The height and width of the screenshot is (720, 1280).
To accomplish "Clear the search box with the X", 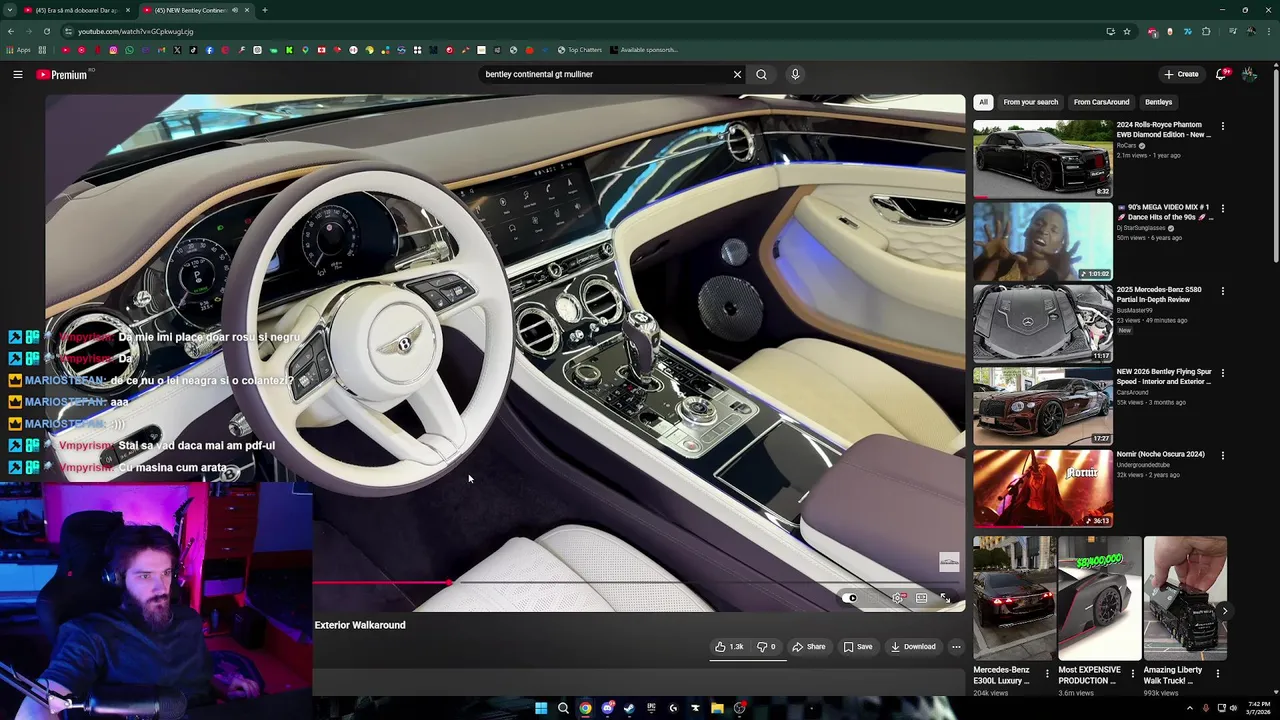I will (738, 74).
